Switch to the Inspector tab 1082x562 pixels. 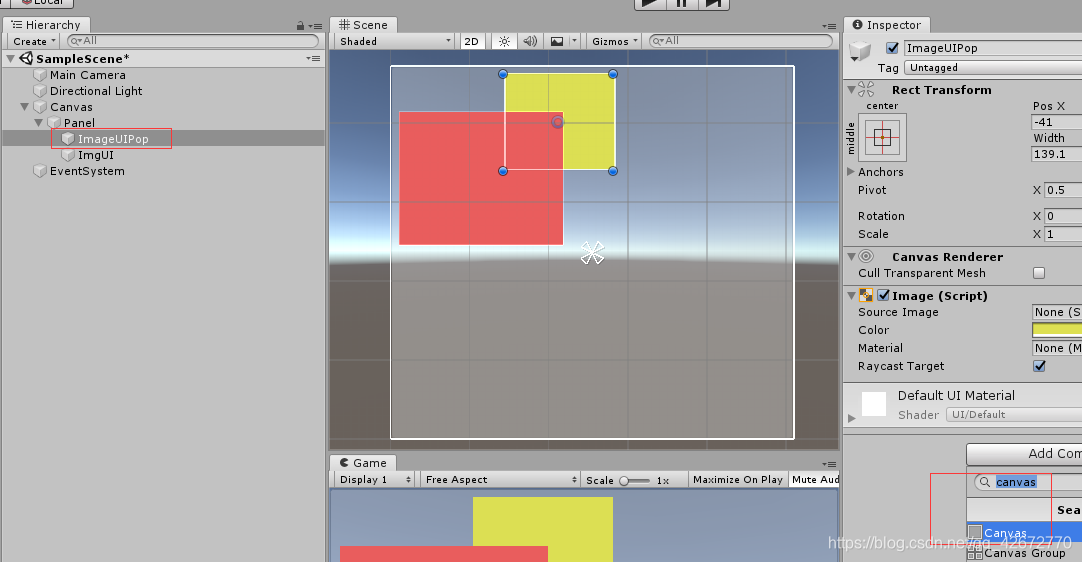pyautogui.click(x=887, y=25)
